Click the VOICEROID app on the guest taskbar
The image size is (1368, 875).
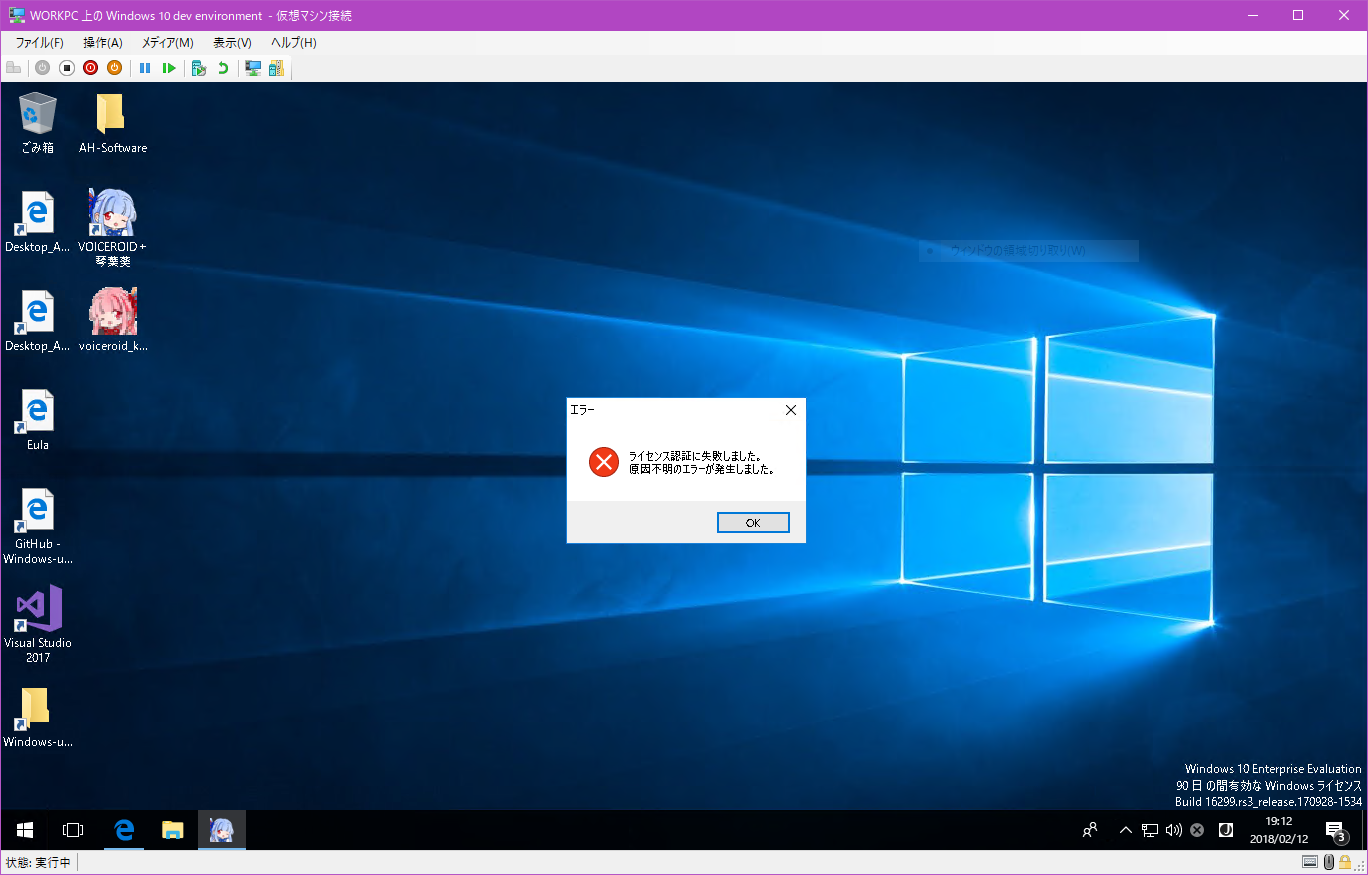pyautogui.click(x=222, y=830)
